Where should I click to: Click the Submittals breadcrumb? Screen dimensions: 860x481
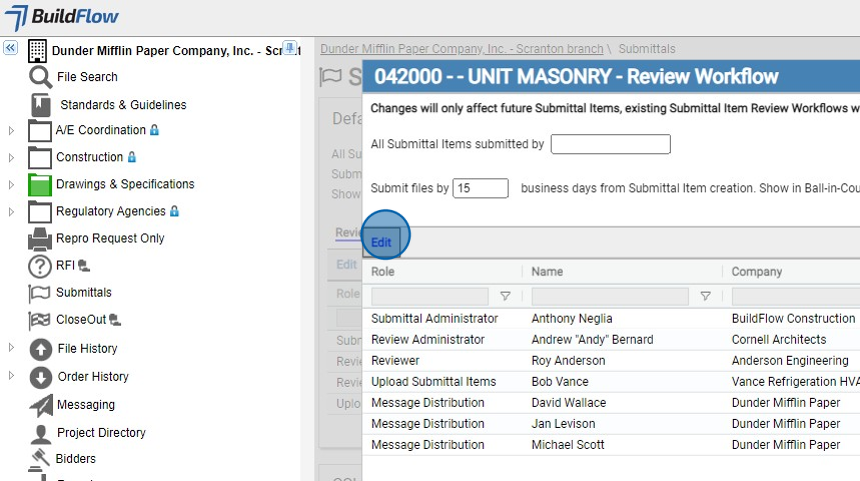pyautogui.click(x=647, y=49)
